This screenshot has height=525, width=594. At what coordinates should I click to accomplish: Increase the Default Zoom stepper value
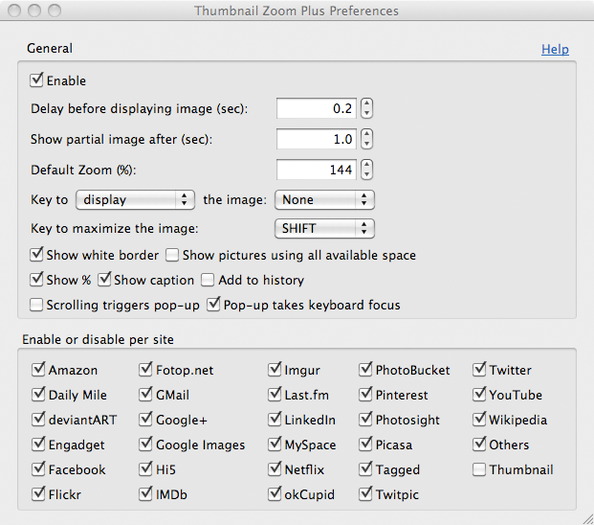tap(366, 165)
